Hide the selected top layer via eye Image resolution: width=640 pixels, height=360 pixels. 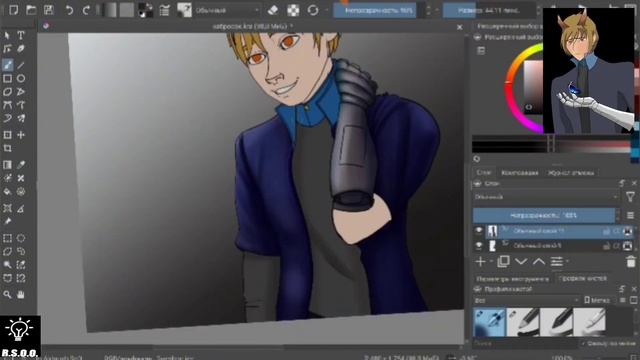479,231
